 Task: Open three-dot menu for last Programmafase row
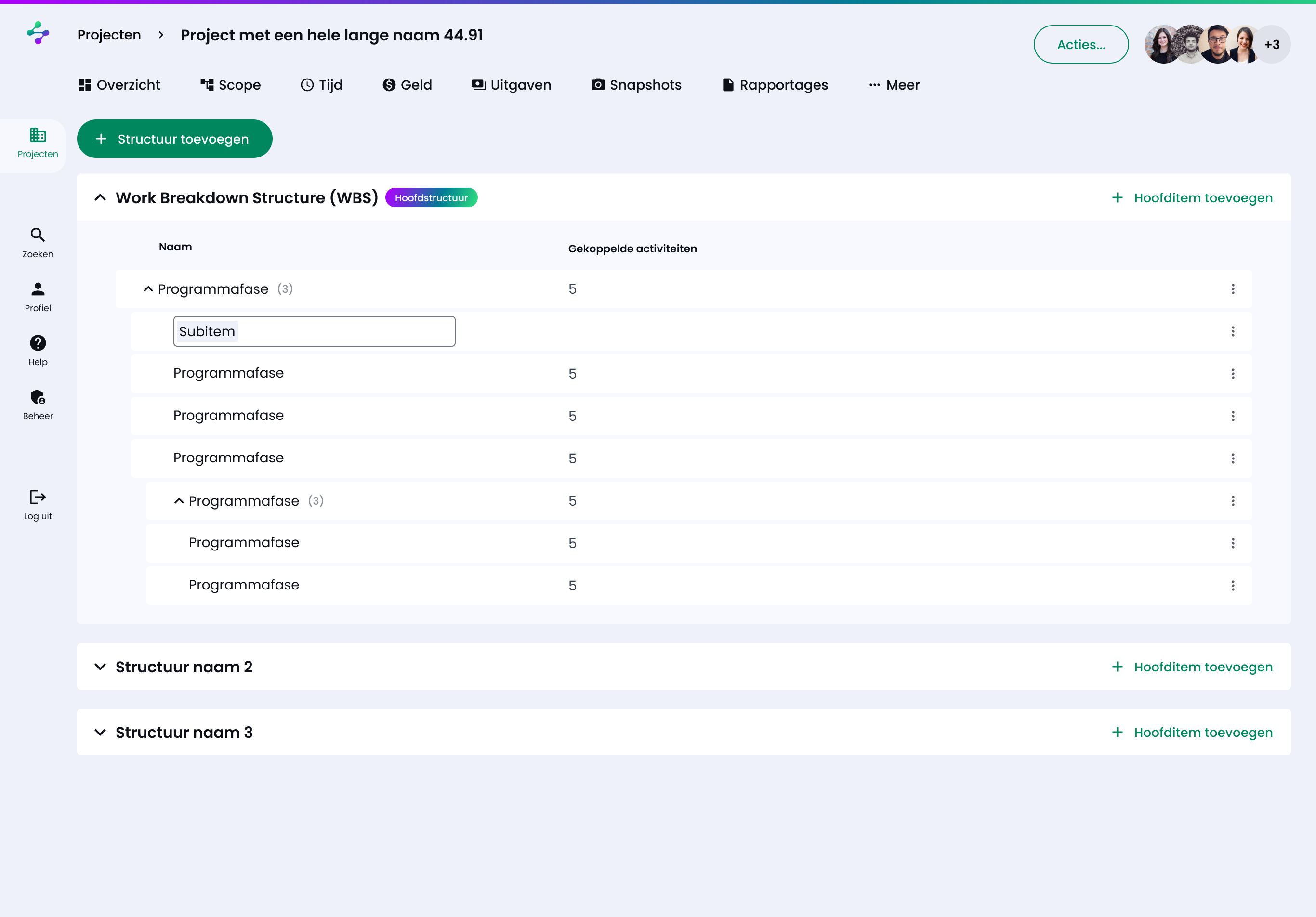click(1233, 586)
